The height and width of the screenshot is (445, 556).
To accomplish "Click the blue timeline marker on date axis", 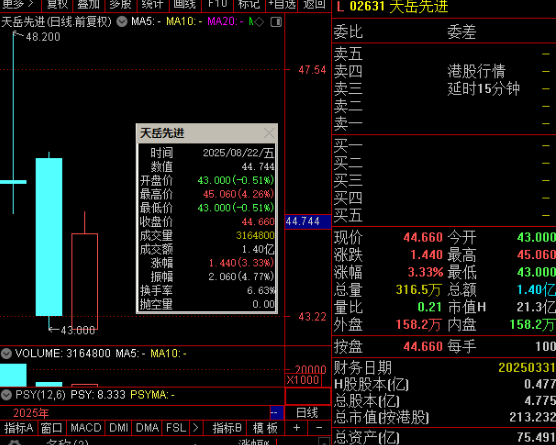I will 277,413.
